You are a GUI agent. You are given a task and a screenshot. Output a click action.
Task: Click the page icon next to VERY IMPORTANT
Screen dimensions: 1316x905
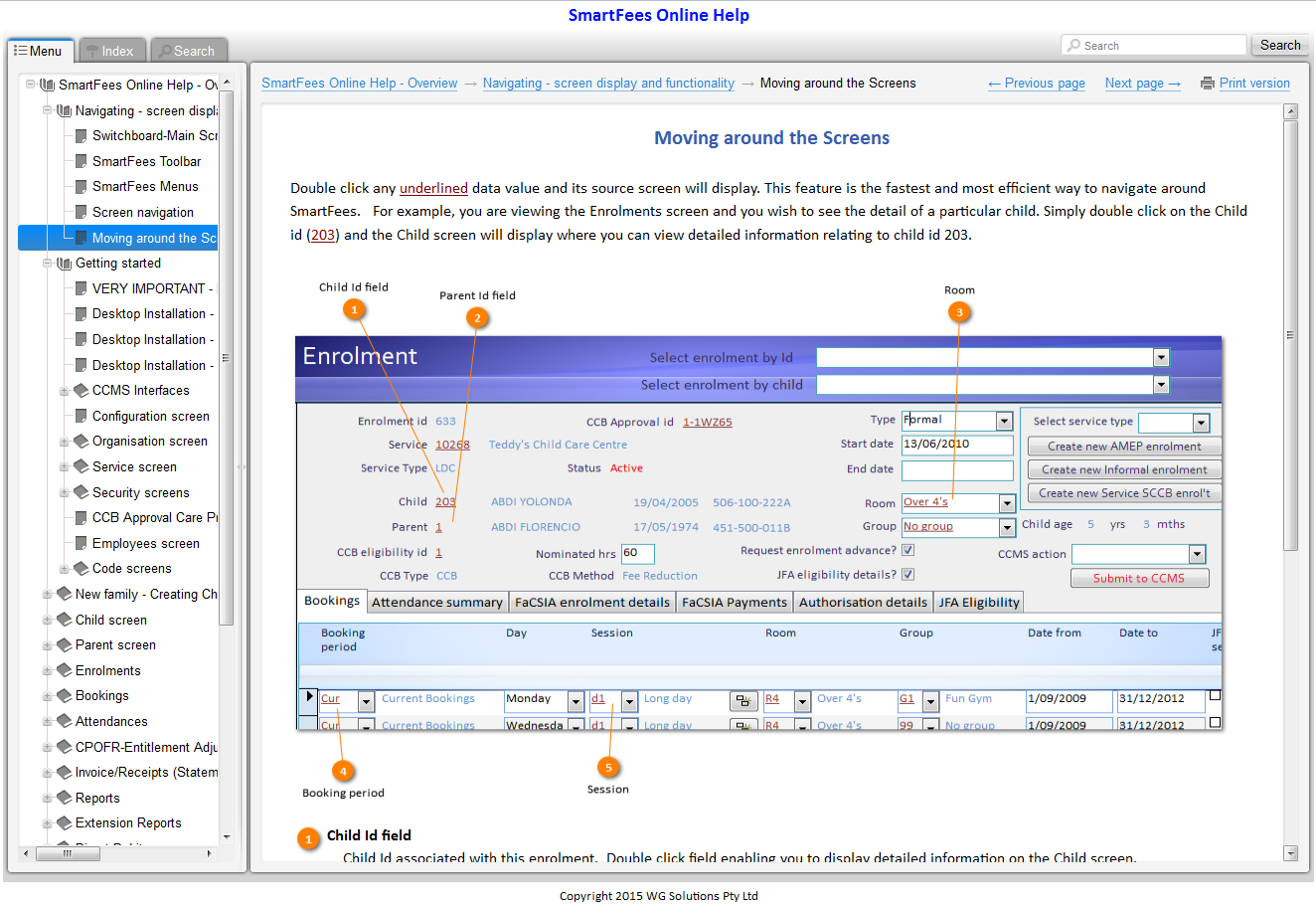81,288
